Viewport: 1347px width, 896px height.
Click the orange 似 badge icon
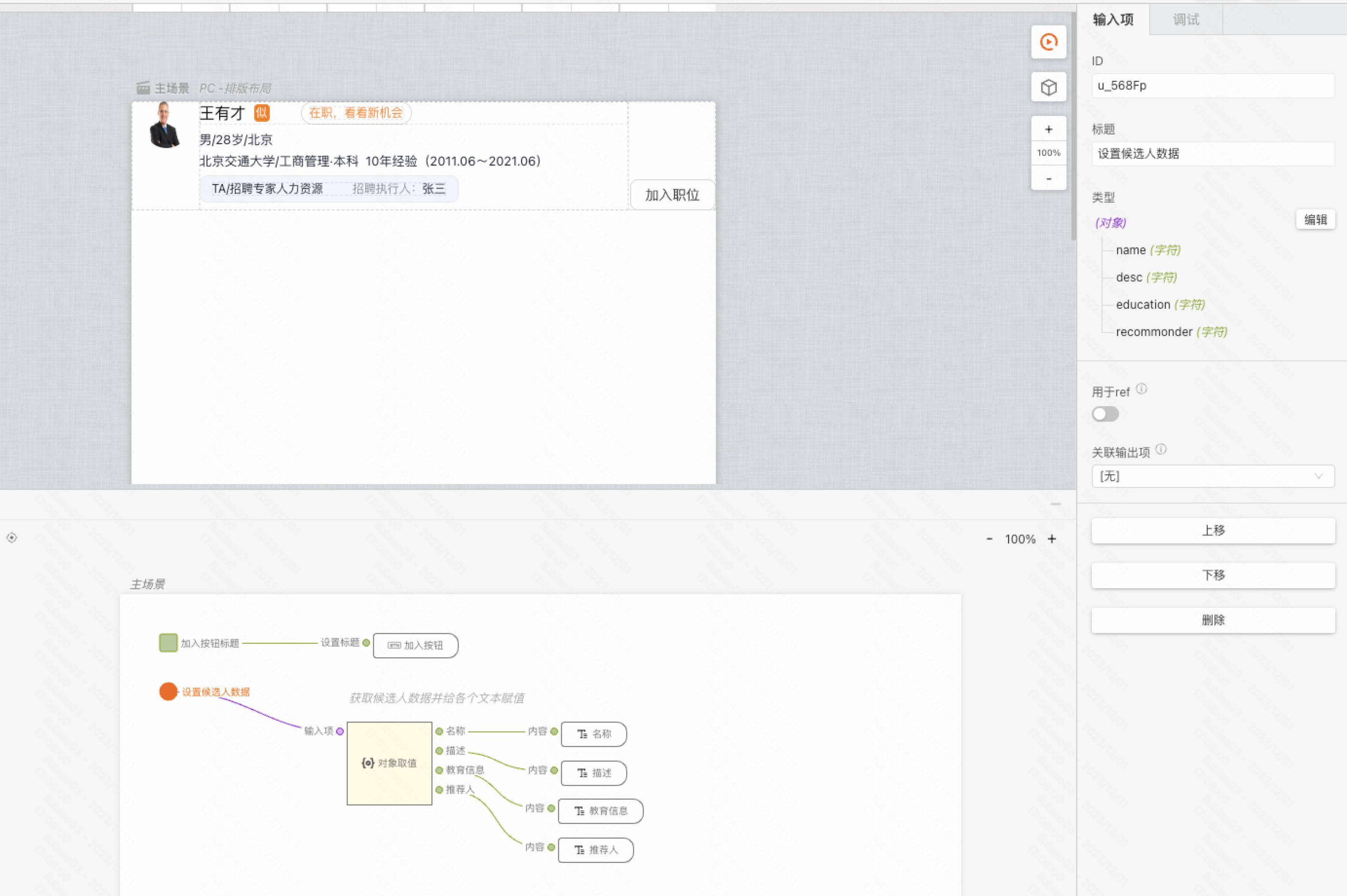262,112
